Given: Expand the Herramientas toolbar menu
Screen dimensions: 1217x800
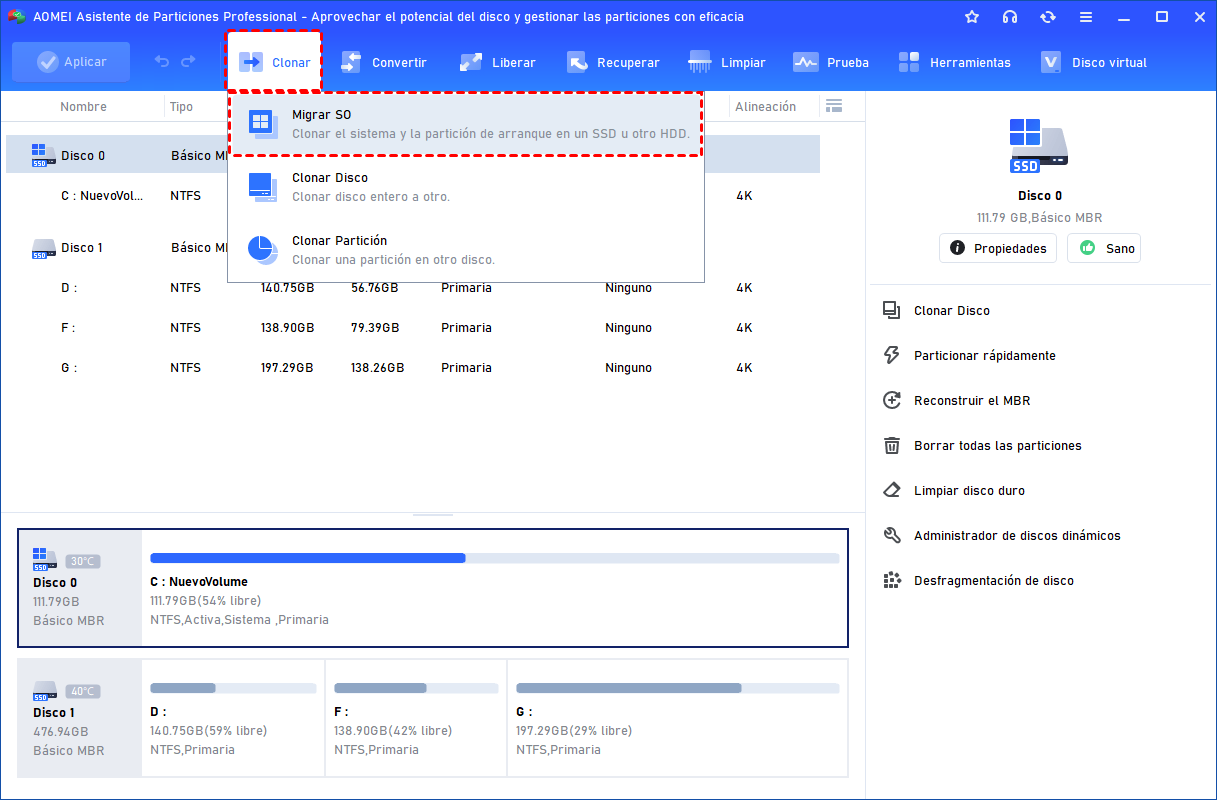Looking at the screenshot, I should tap(954, 63).
